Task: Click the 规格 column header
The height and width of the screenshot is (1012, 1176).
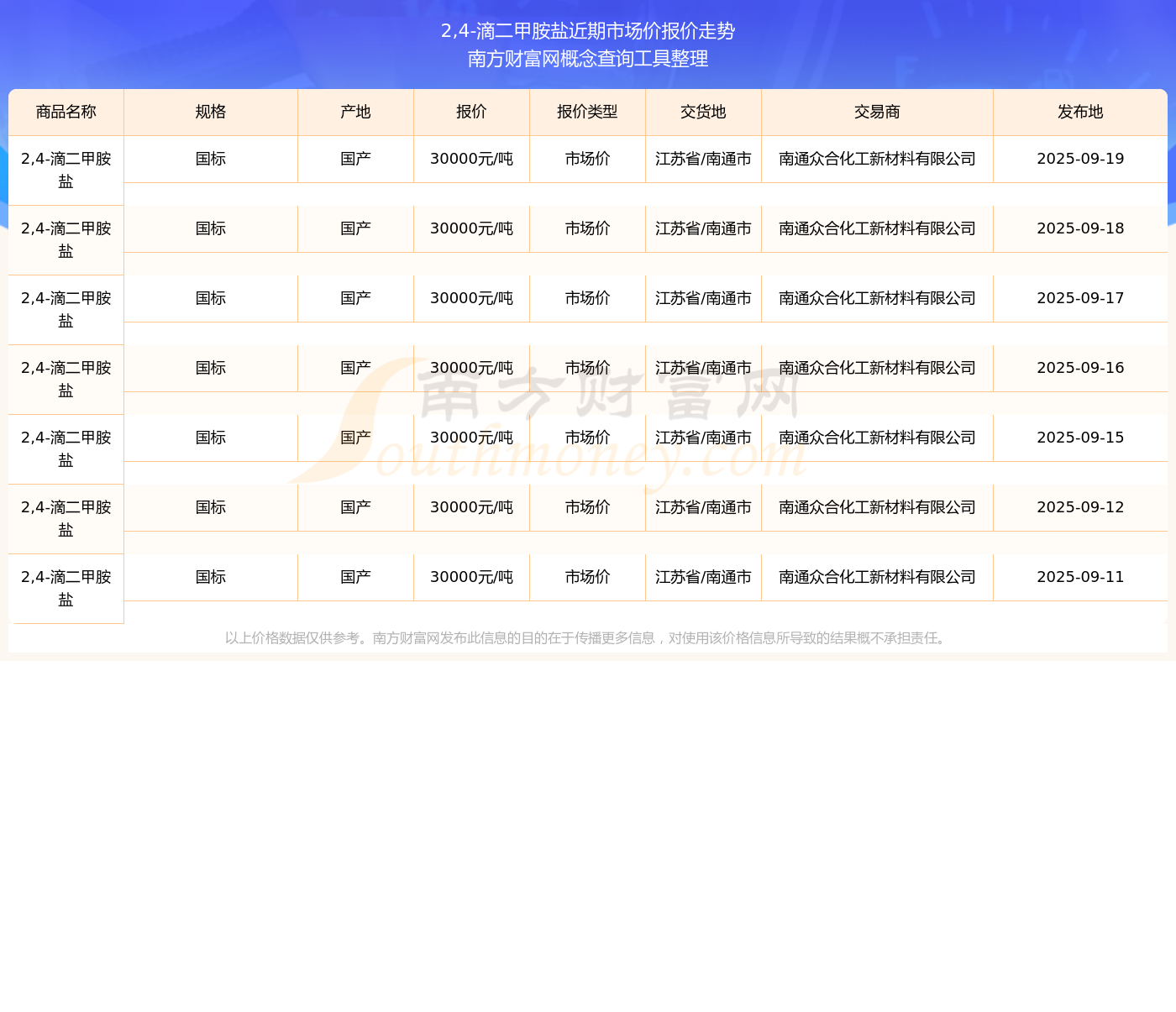Action: pyautogui.click(x=211, y=112)
